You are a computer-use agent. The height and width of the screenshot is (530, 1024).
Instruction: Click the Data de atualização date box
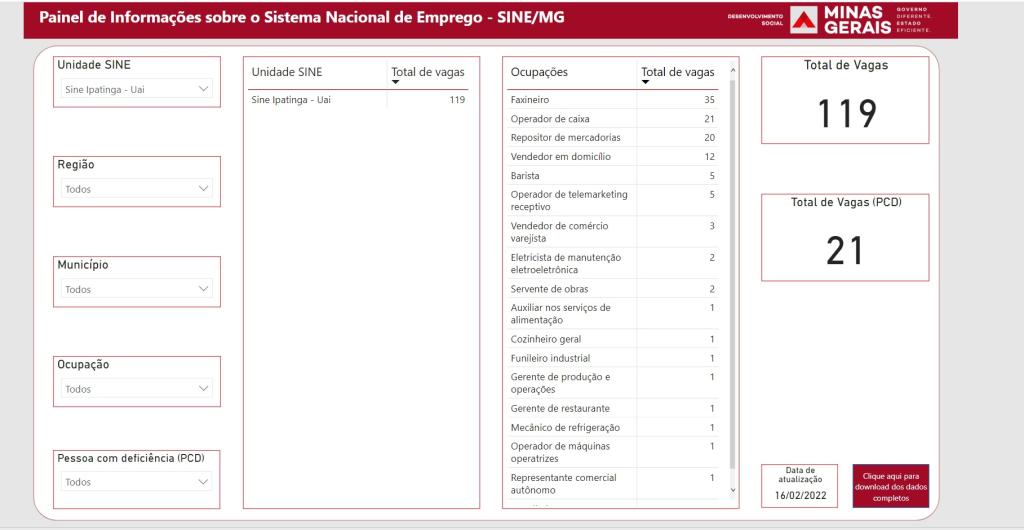tap(800, 484)
